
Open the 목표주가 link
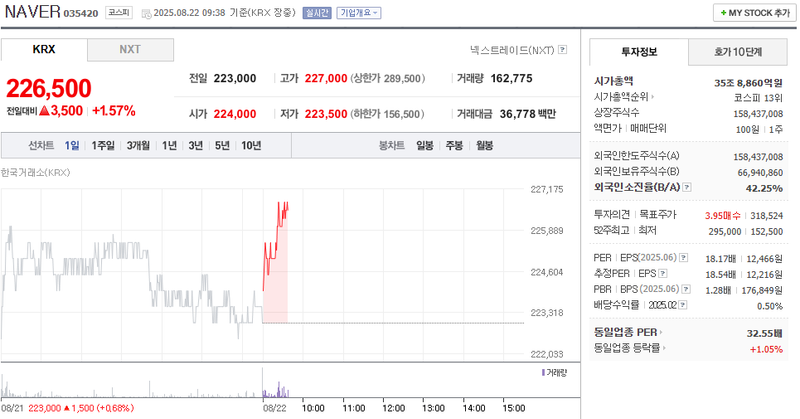click(658, 214)
